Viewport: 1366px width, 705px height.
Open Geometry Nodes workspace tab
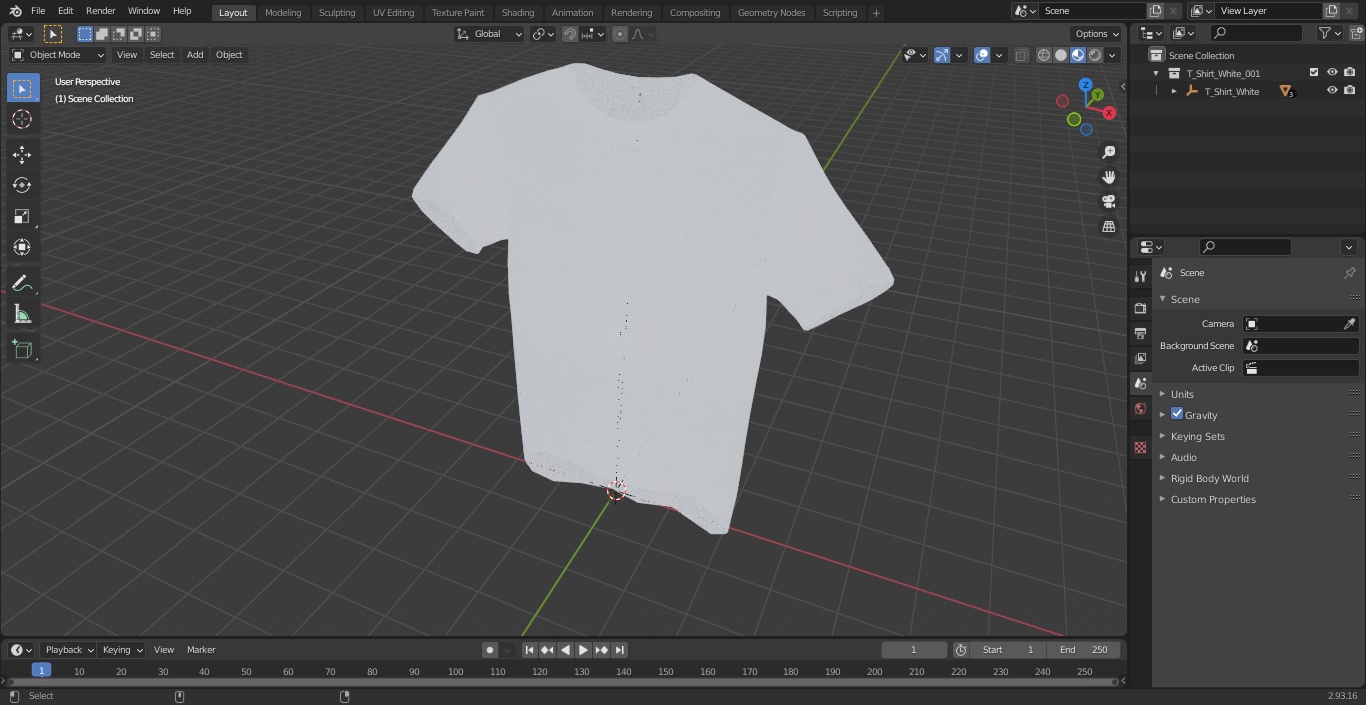click(x=771, y=13)
